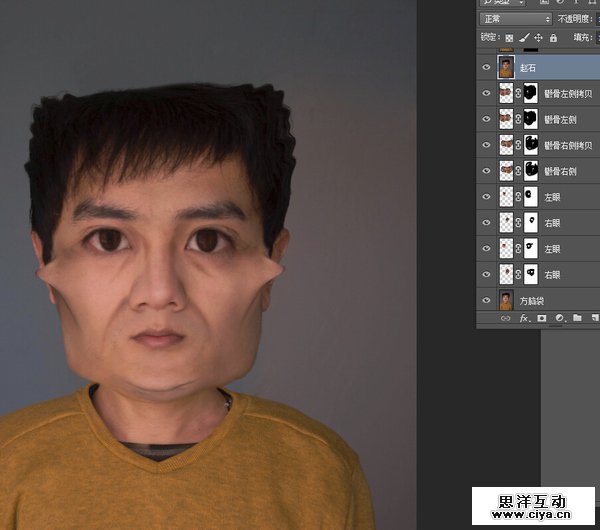The image size is (600, 530).
Task: Hide the 颧骨左侧拷贝 layer
Action: (487, 93)
